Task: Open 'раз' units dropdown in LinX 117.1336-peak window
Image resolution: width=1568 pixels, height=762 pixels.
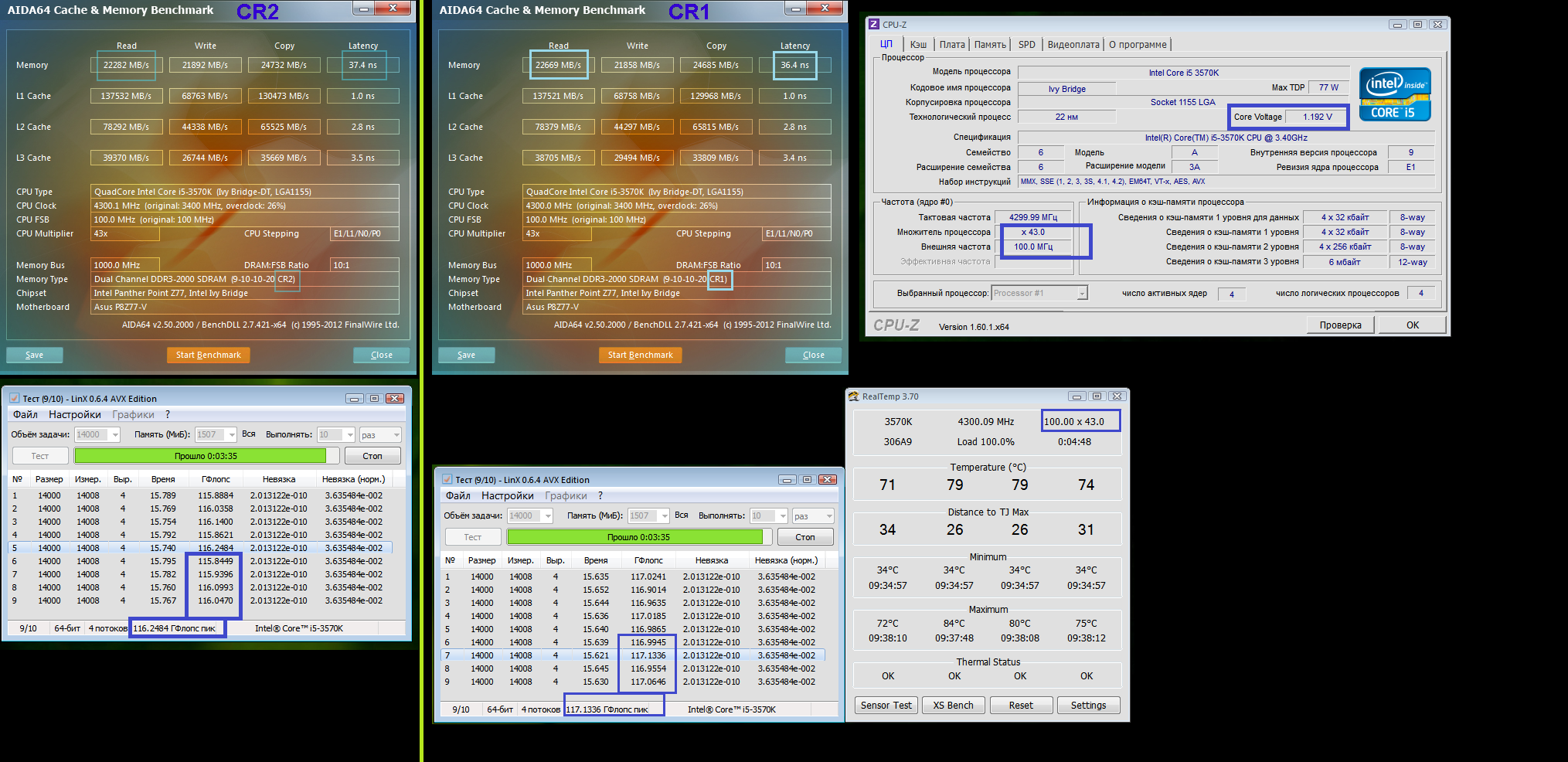Action: [x=829, y=515]
